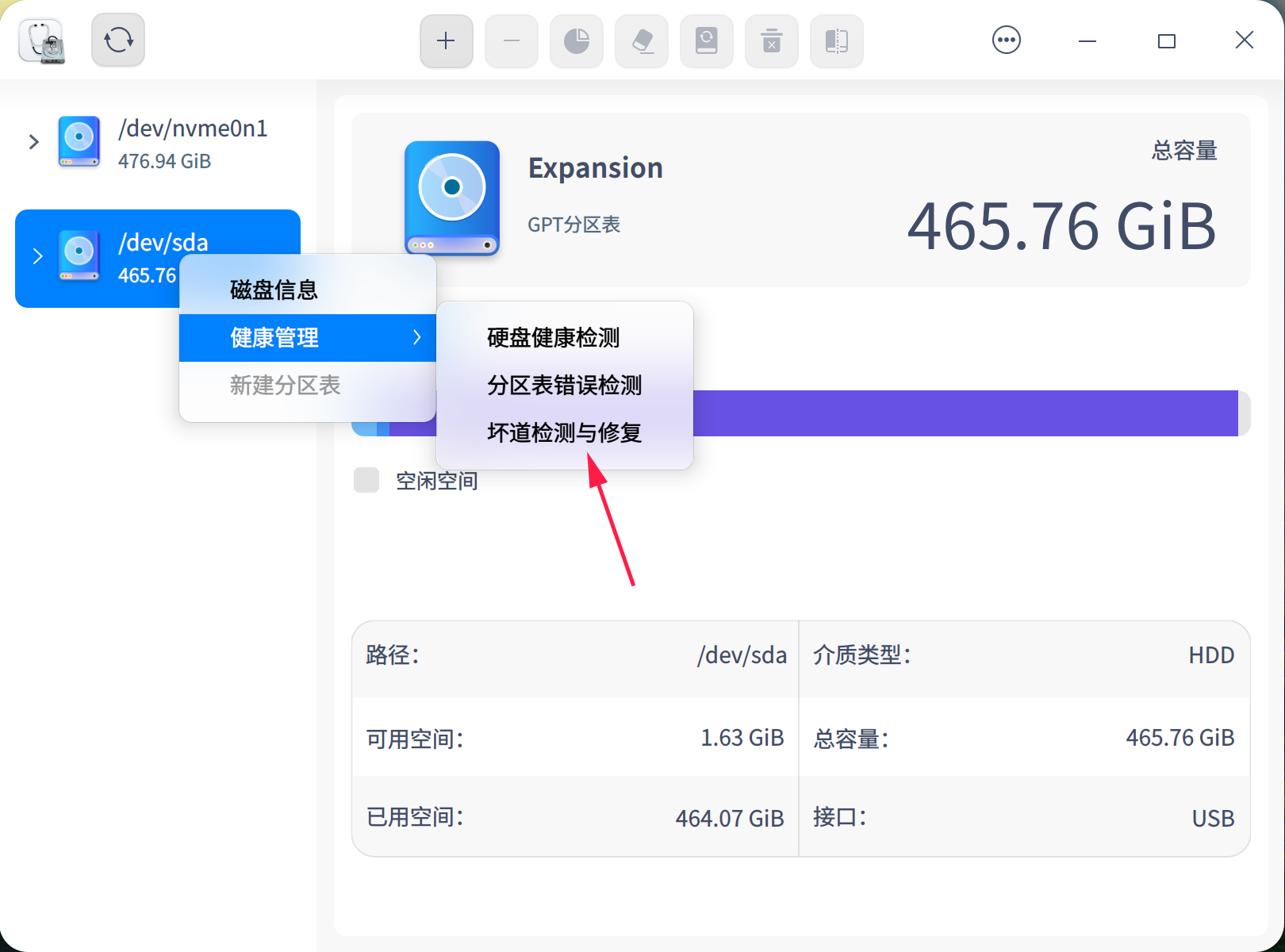The width and height of the screenshot is (1285, 952).
Task: Select 磁盘信息 in the context menu
Action: pyautogui.click(x=308, y=290)
